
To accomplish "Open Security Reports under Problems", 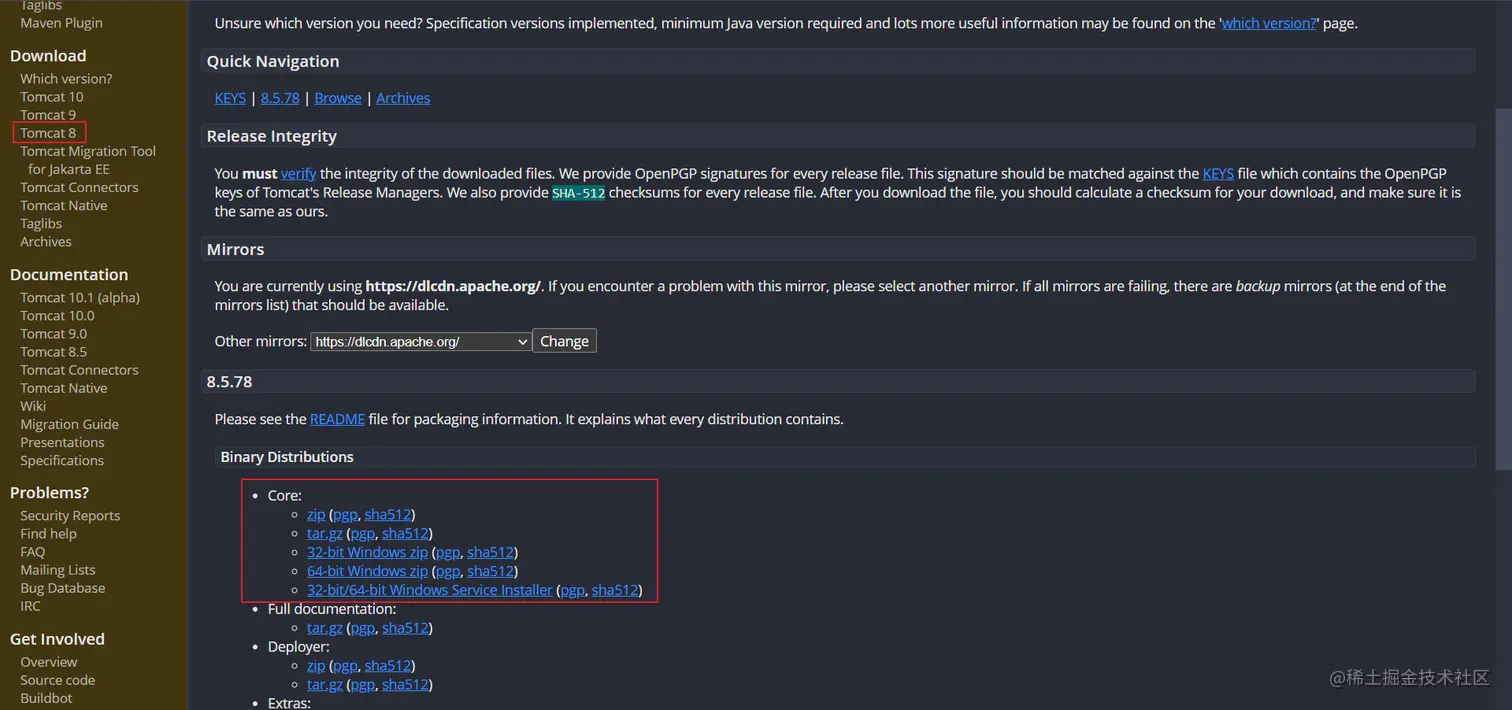I will coord(70,516).
